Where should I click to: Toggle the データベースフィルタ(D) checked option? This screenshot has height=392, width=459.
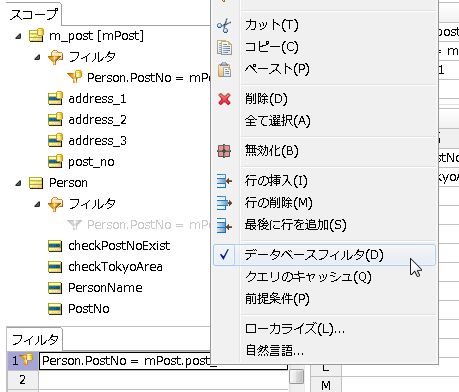tap(324, 255)
